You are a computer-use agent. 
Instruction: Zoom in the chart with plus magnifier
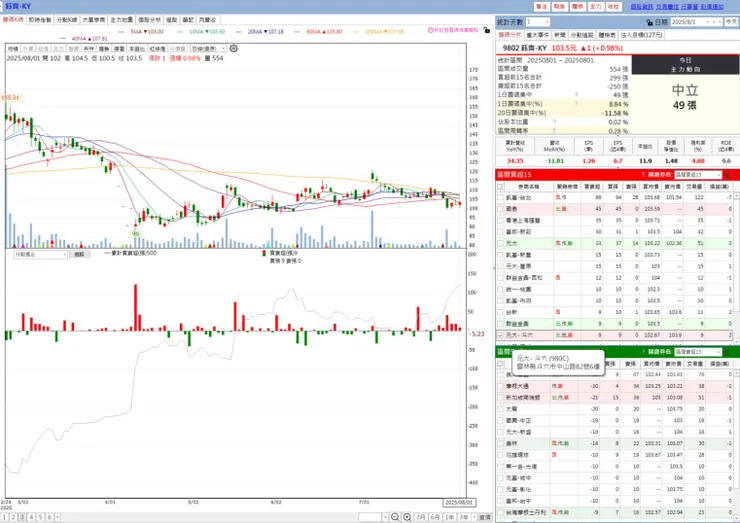(x=407, y=517)
